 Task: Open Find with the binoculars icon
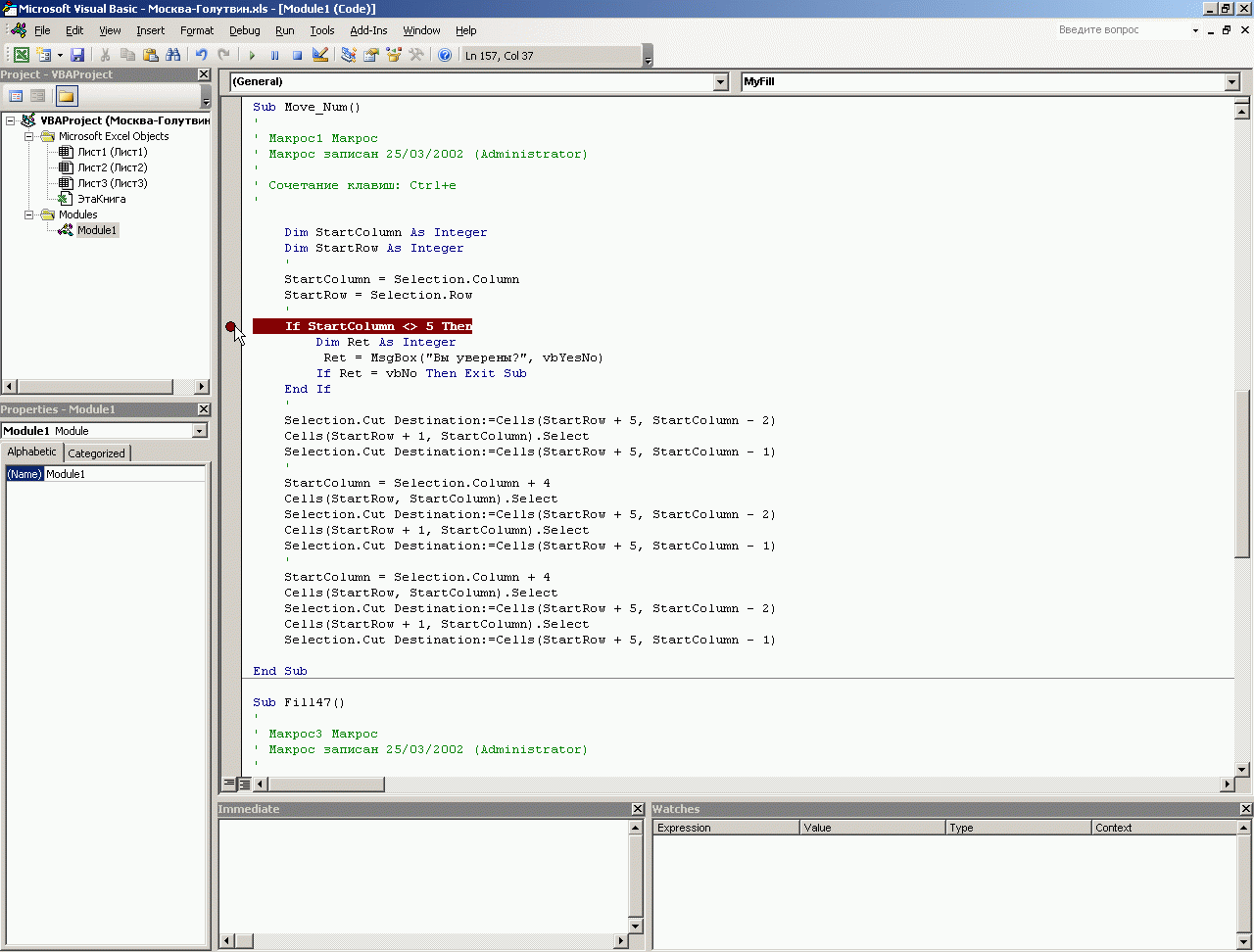pos(173,56)
